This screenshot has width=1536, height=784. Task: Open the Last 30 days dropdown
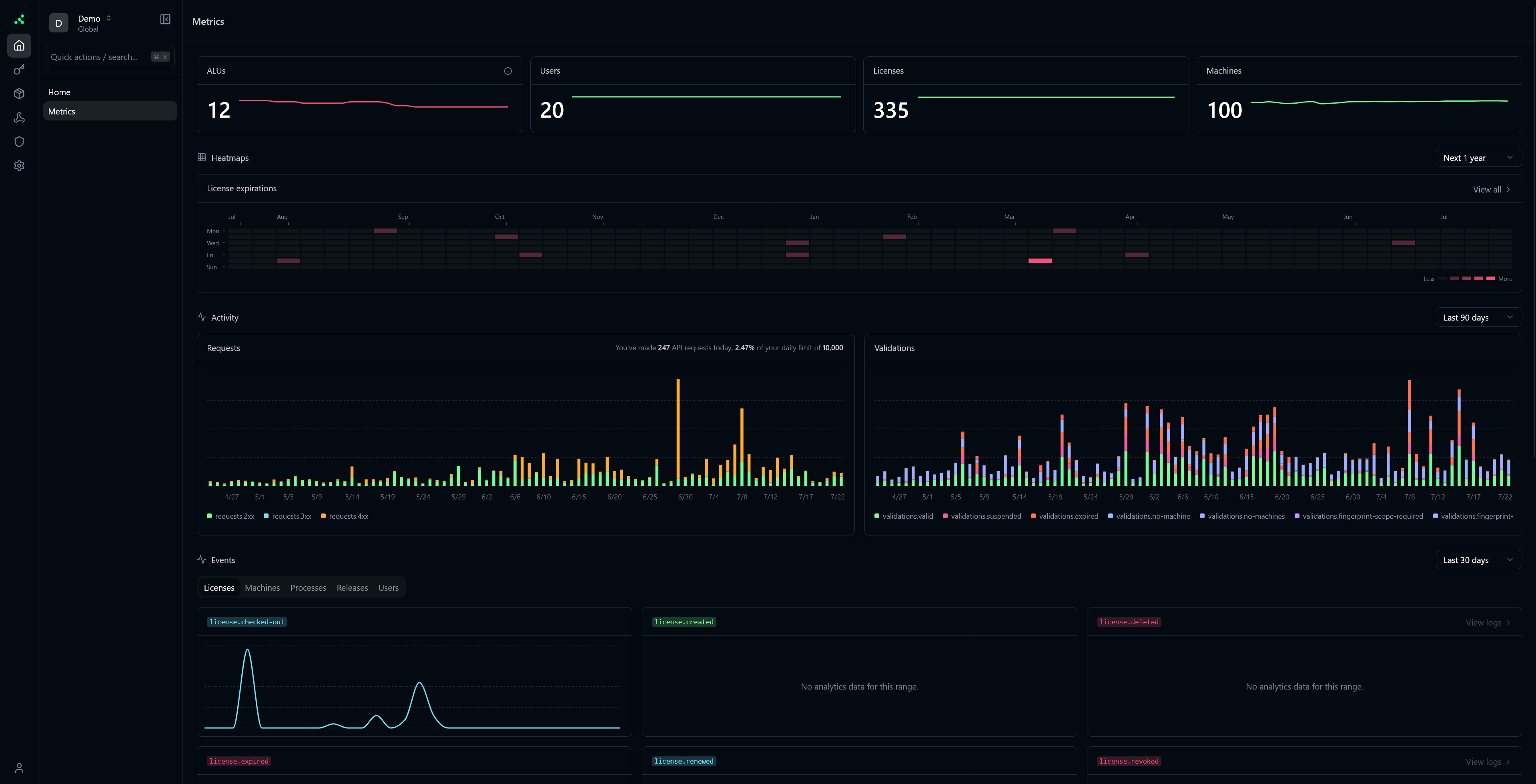pyautogui.click(x=1478, y=560)
